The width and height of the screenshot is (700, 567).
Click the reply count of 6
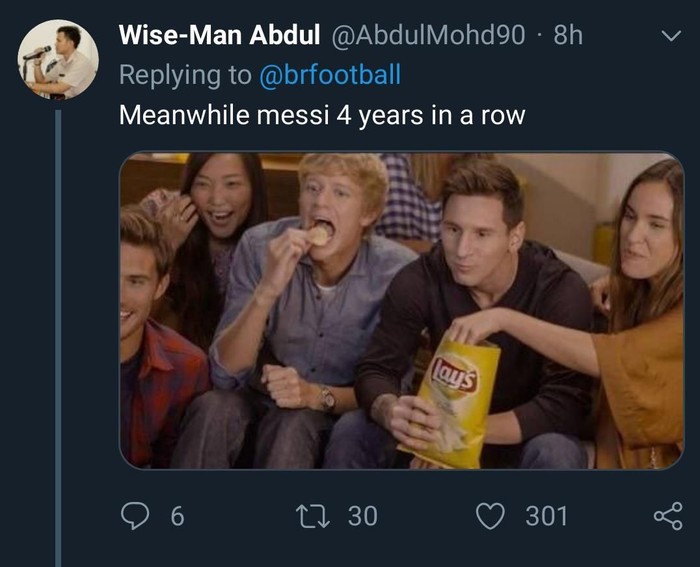(177, 516)
